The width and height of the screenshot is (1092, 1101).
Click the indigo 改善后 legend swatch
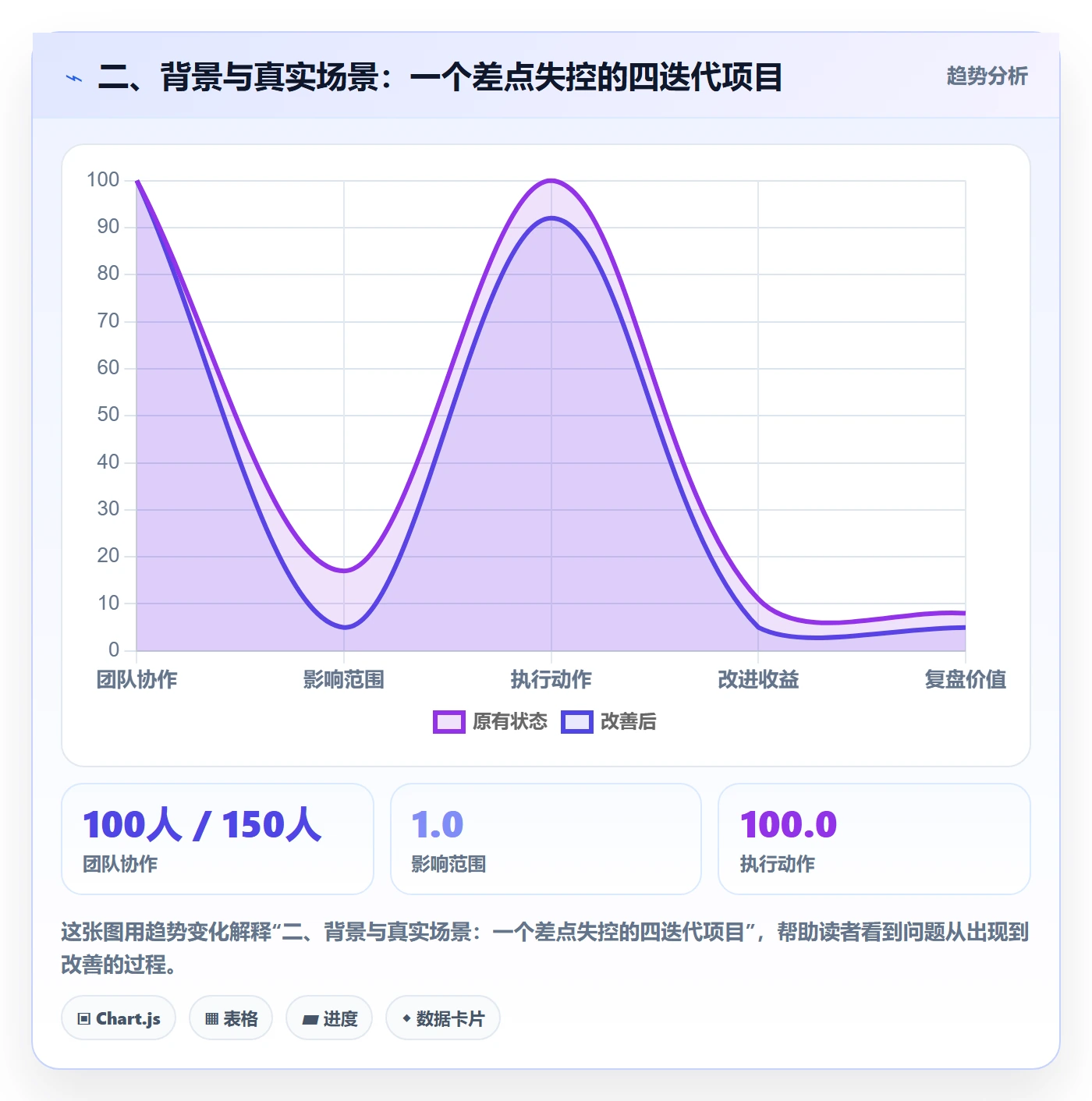[x=577, y=722]
